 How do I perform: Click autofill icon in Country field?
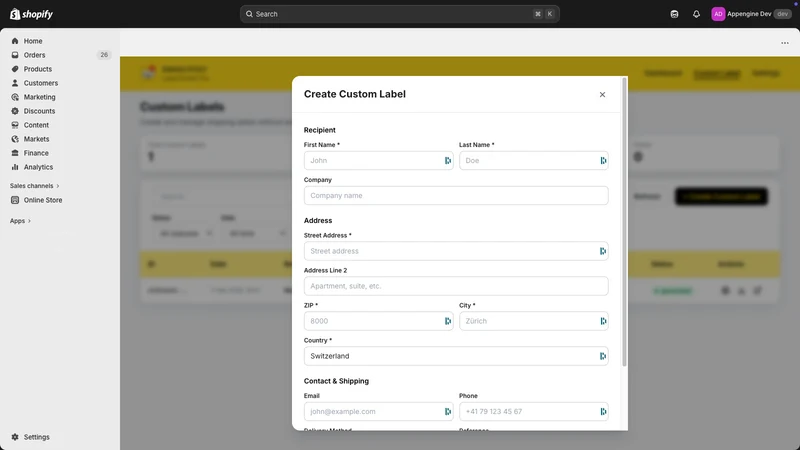(x=603, y=356)
